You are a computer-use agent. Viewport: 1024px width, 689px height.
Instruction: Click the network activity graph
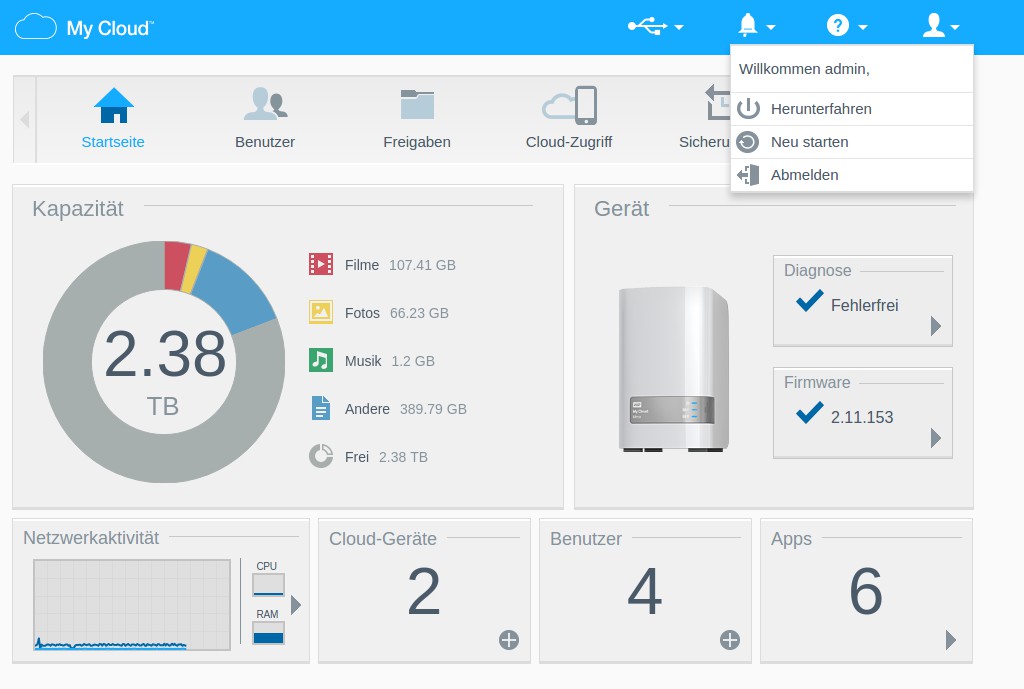132,605
